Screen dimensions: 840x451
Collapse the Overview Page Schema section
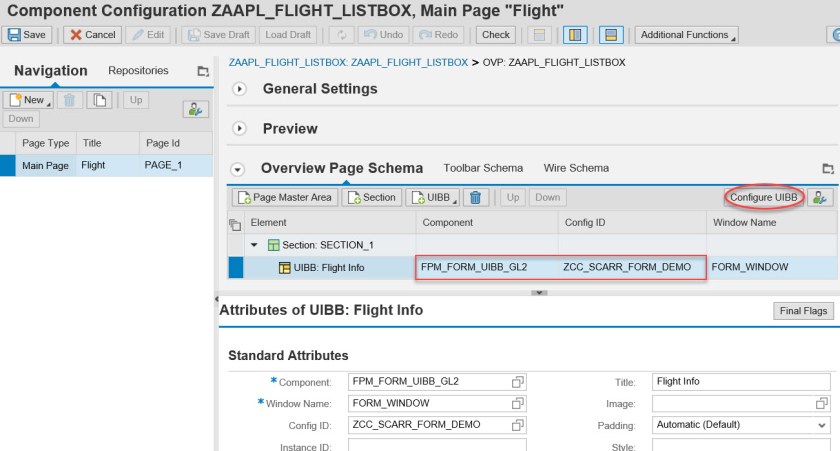coord(237,169)
